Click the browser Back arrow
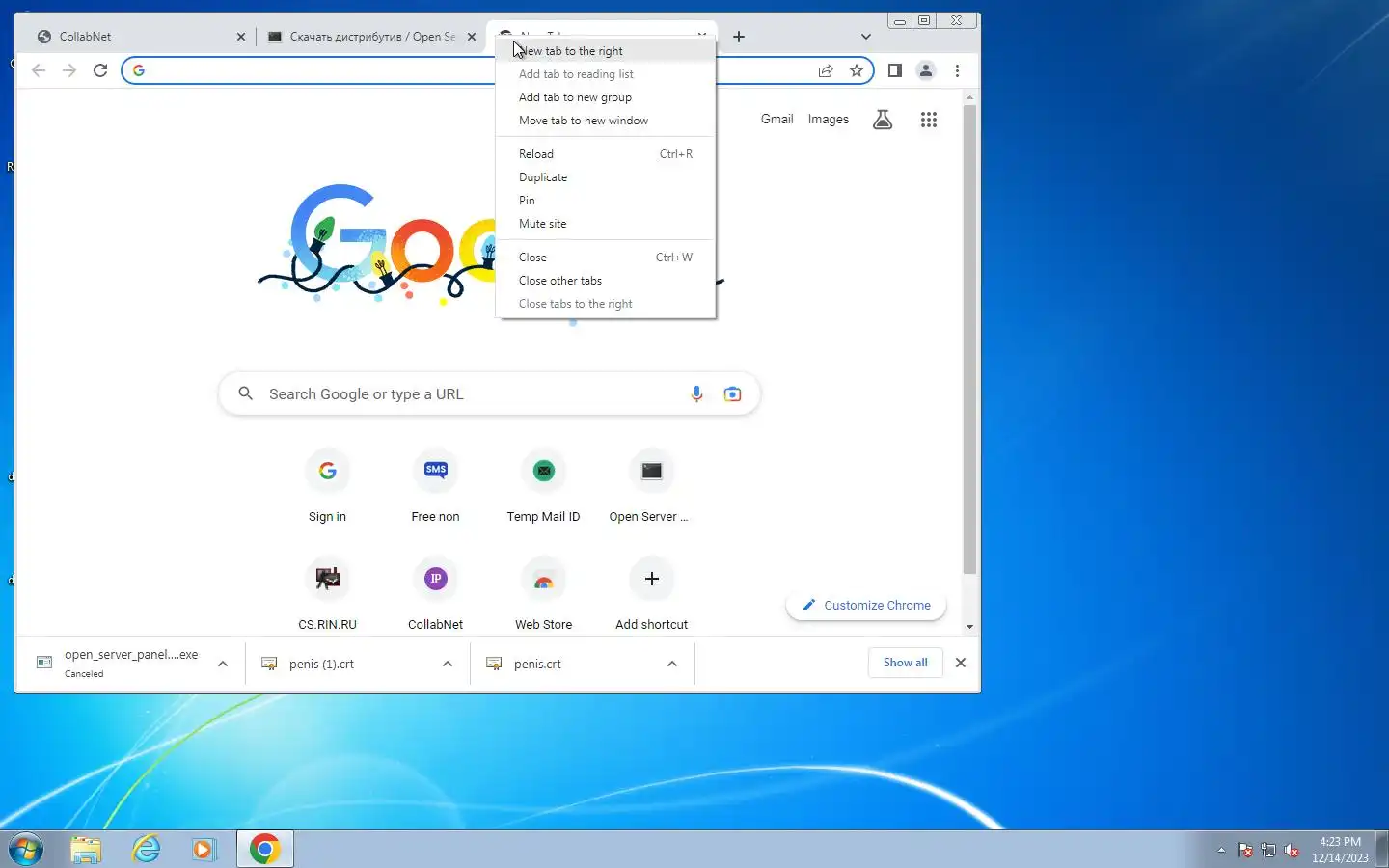 point(39,70)
